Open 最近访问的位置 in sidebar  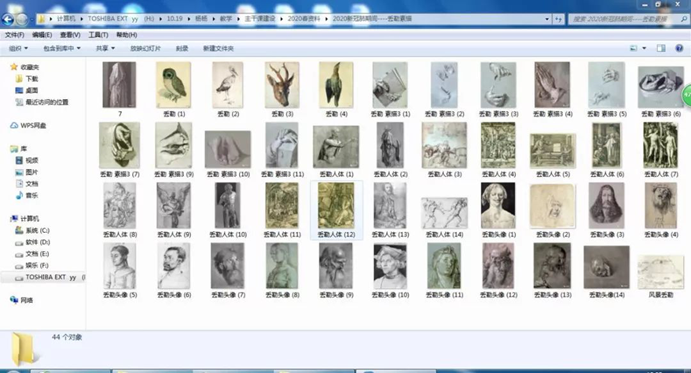42,102
